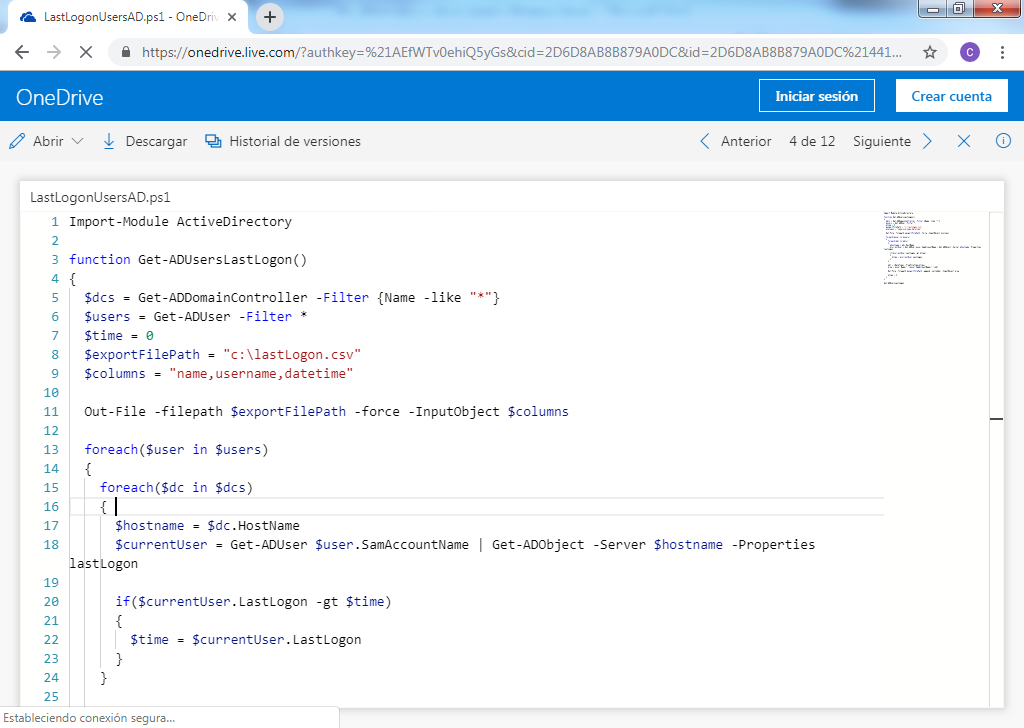Click the Descargar download icon

tap(109, 141)
